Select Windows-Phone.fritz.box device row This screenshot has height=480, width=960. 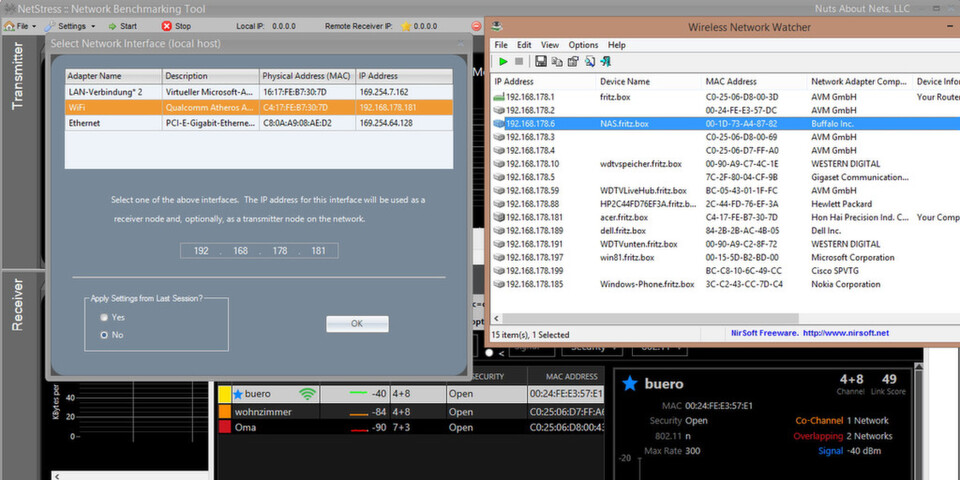[x=726, y=284]
